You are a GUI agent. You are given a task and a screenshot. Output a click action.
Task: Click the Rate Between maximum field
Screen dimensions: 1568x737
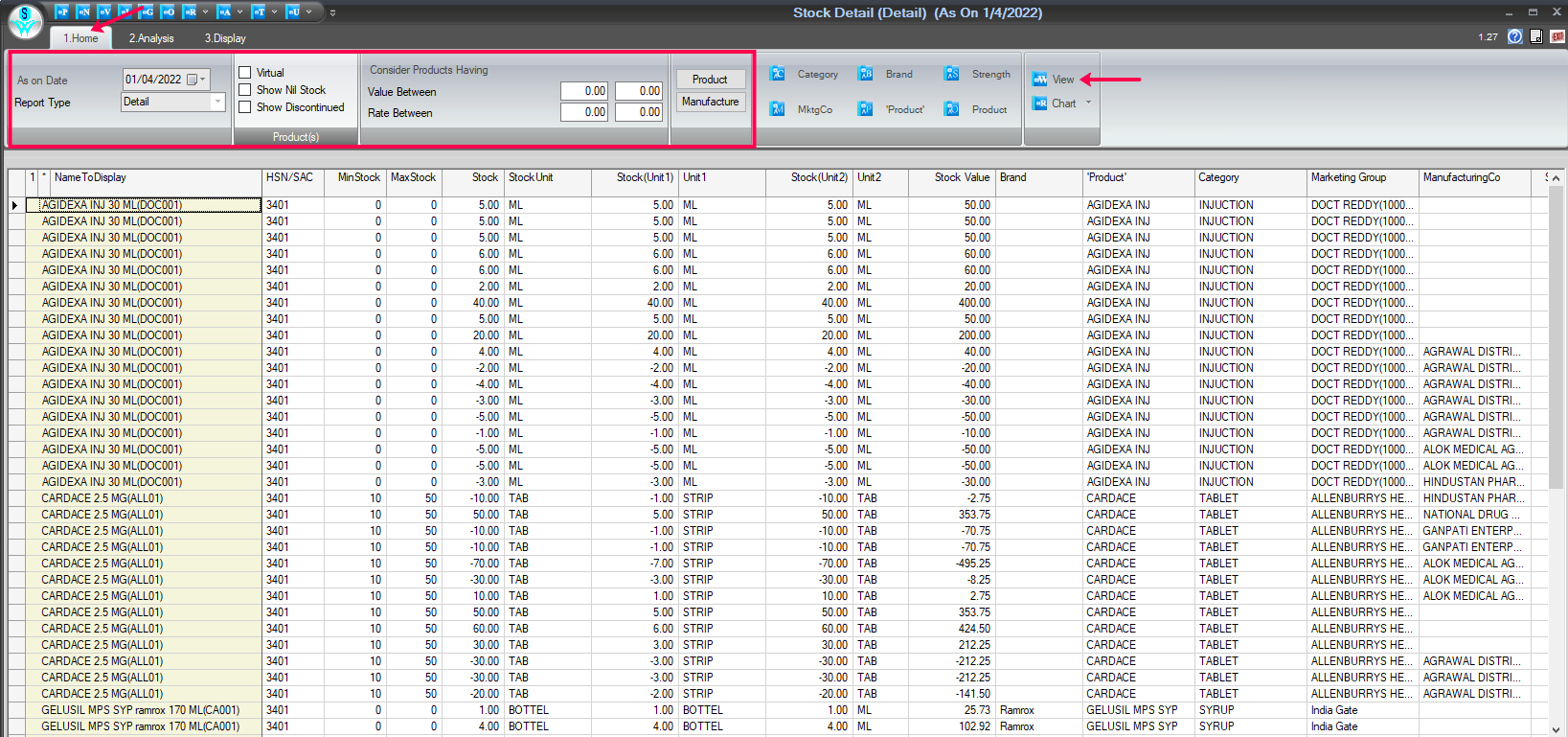(x=639, y=112)
